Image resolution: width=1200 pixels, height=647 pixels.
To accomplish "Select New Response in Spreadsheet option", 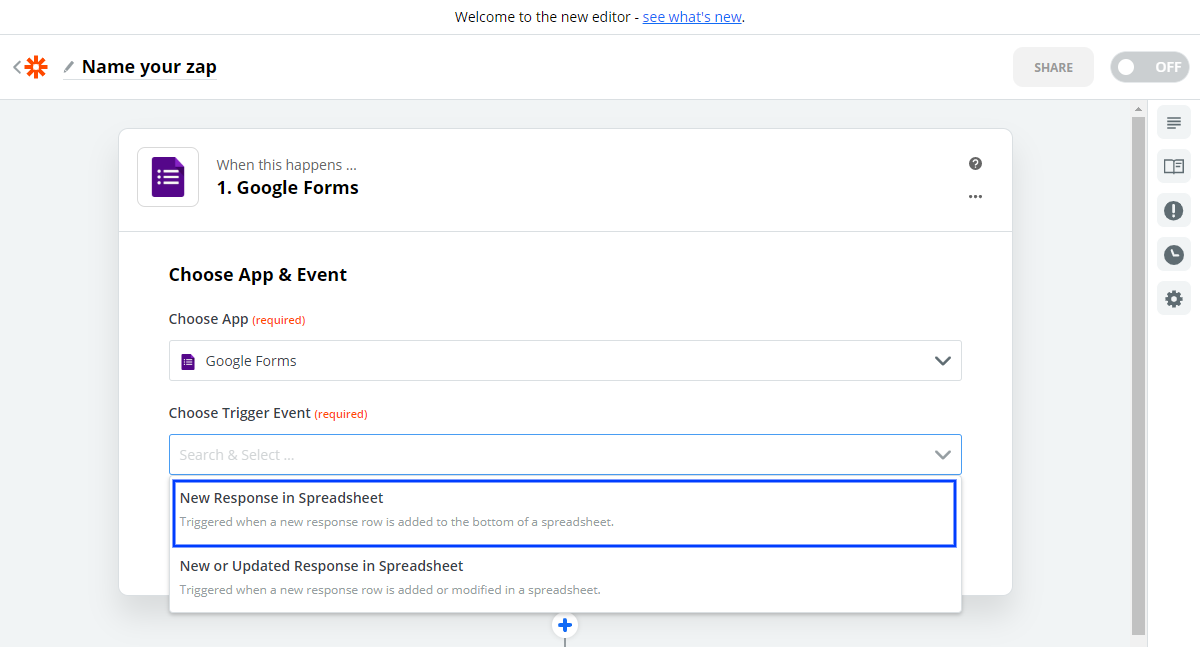I will (565, 513).
